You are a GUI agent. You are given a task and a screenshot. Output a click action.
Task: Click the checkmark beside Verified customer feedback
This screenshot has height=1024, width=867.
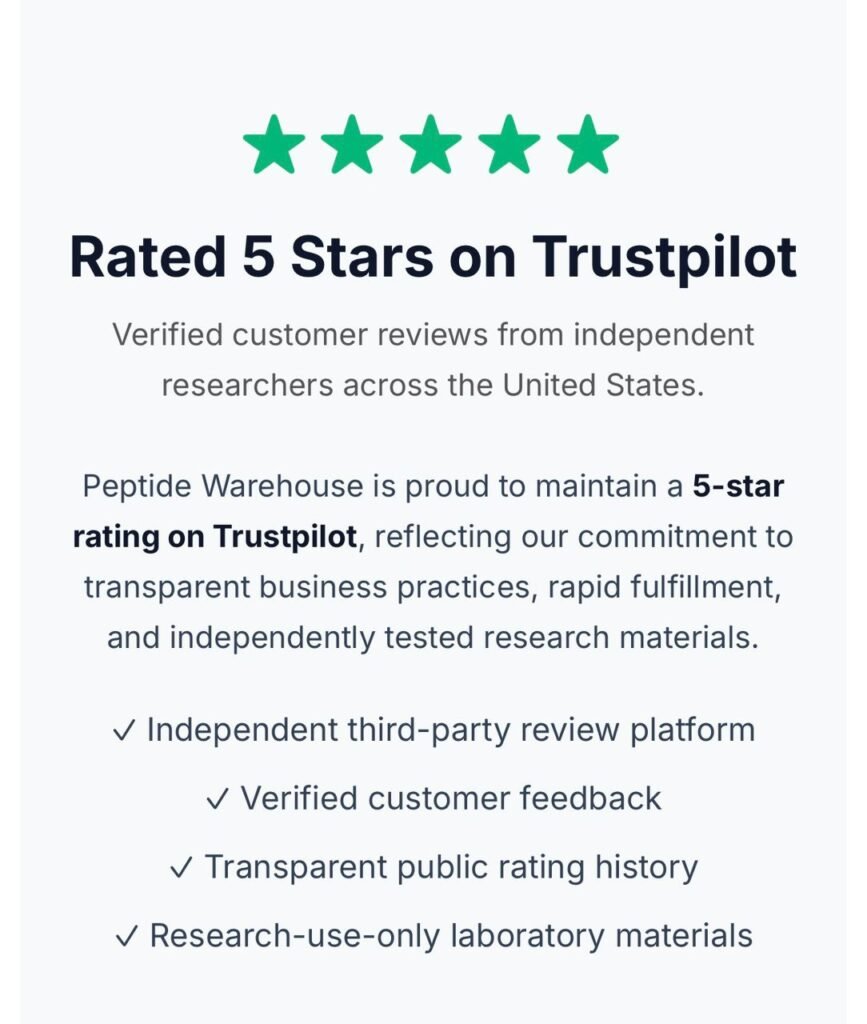pyautogui.click(x=217, y=799)
